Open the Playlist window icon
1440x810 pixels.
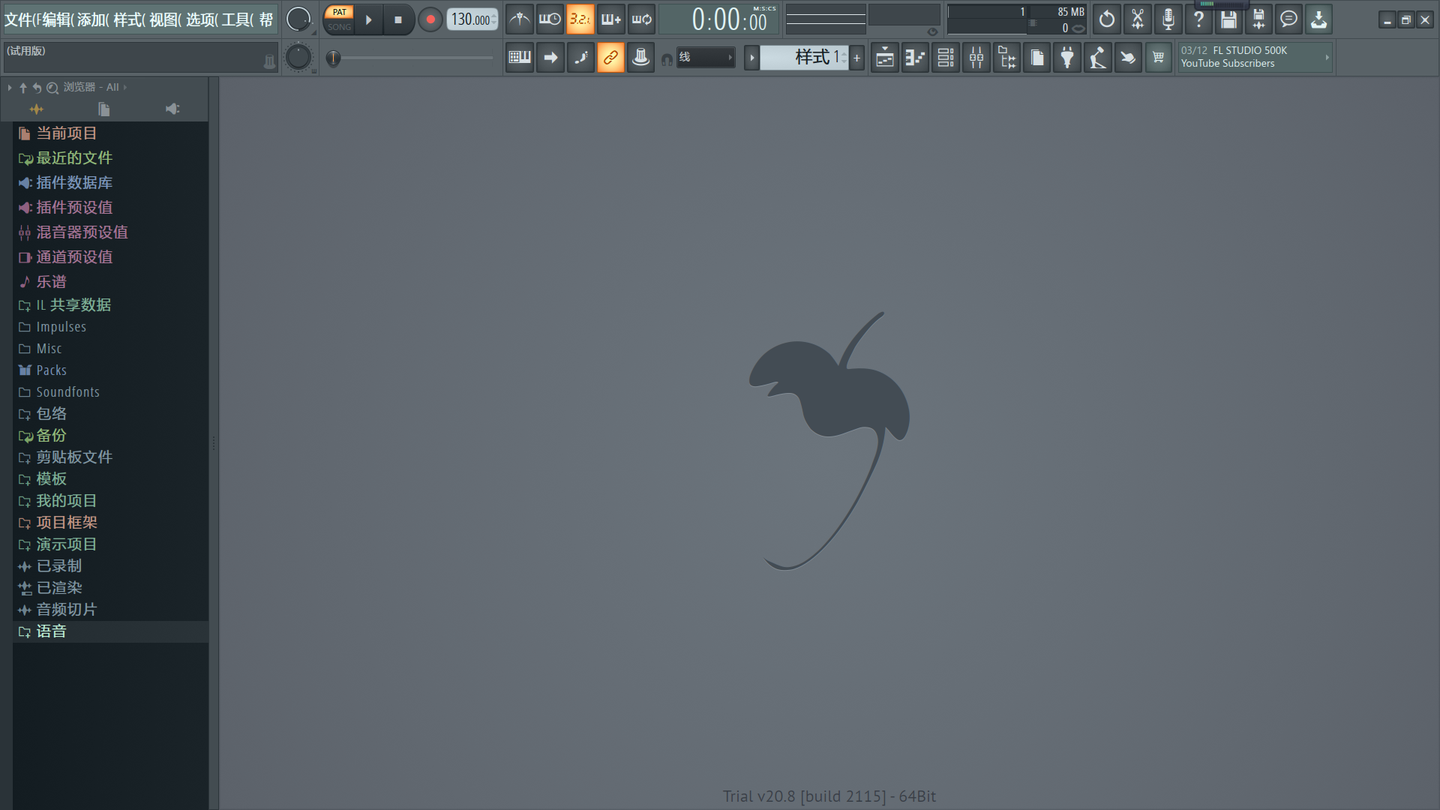click(x=885, y=57)
